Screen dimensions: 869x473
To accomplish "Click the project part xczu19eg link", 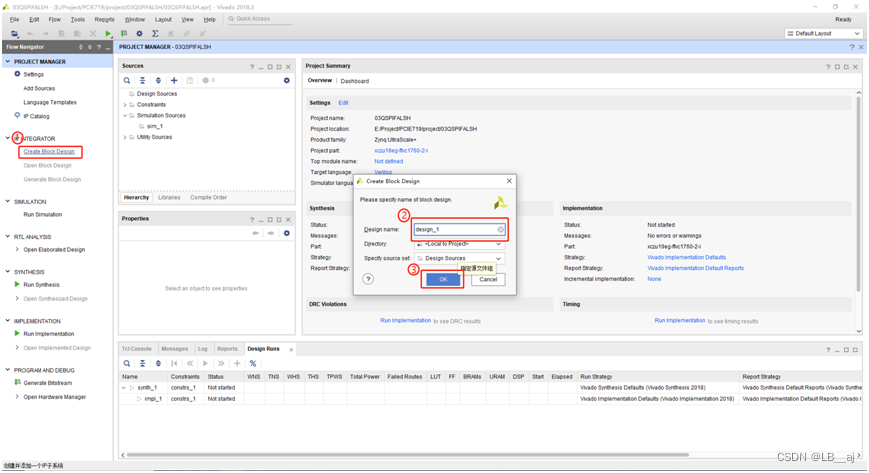I will (401, 150).
